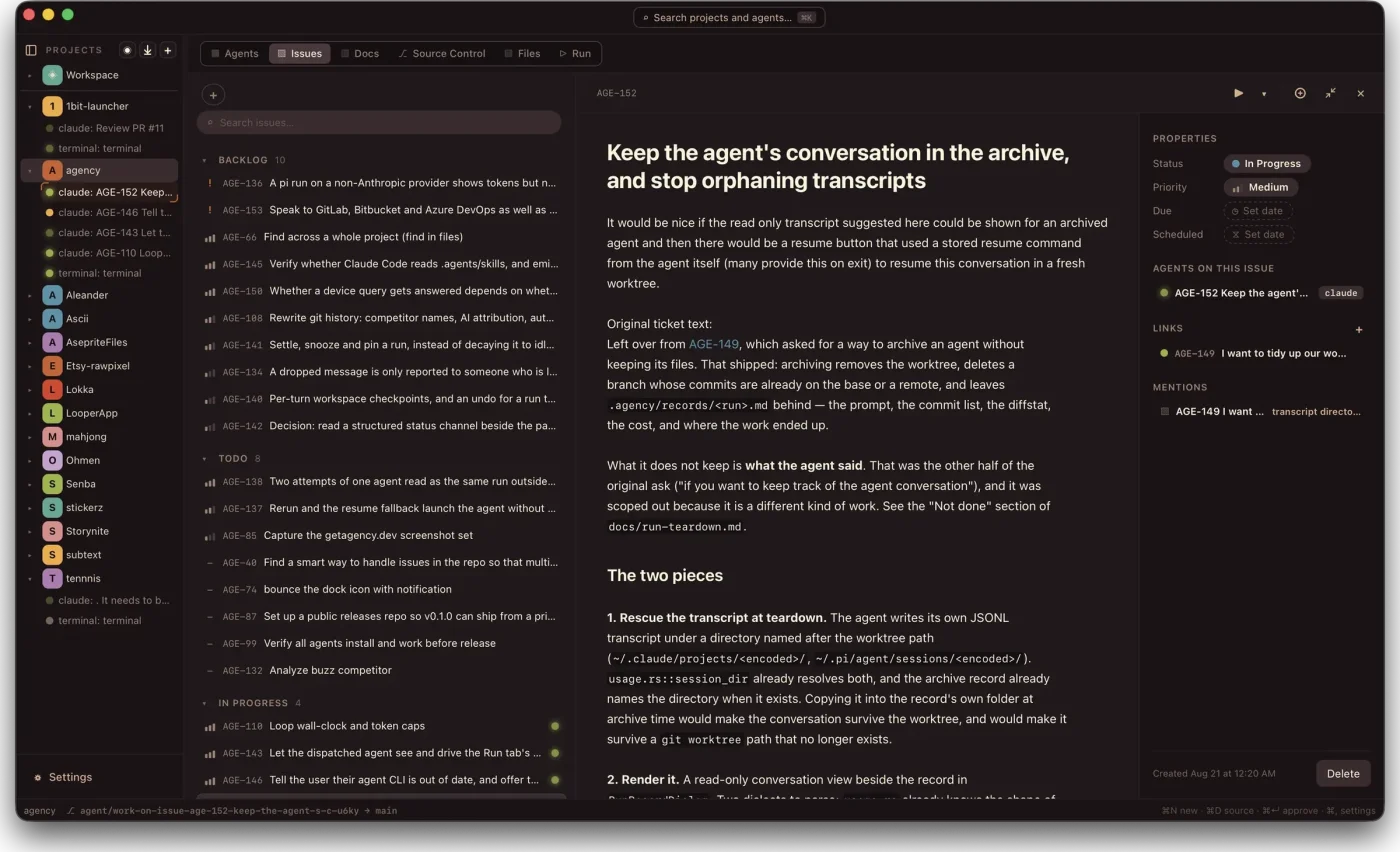The image size is (1400, 852).
Task: Collapse the IN PROGRESS section
Action: 205,703
